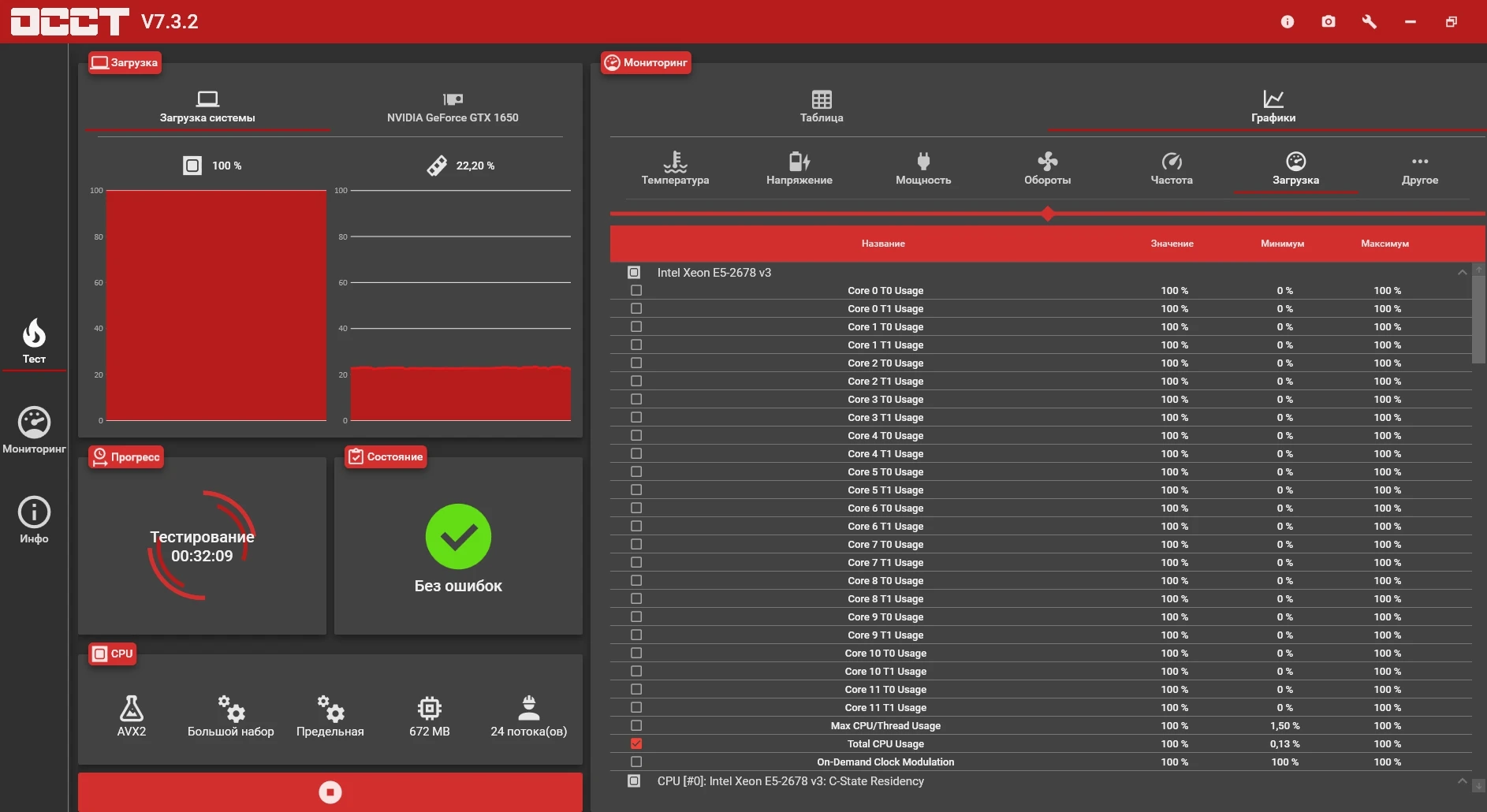Click the Большой набор gears icon

tap(231, 708)
